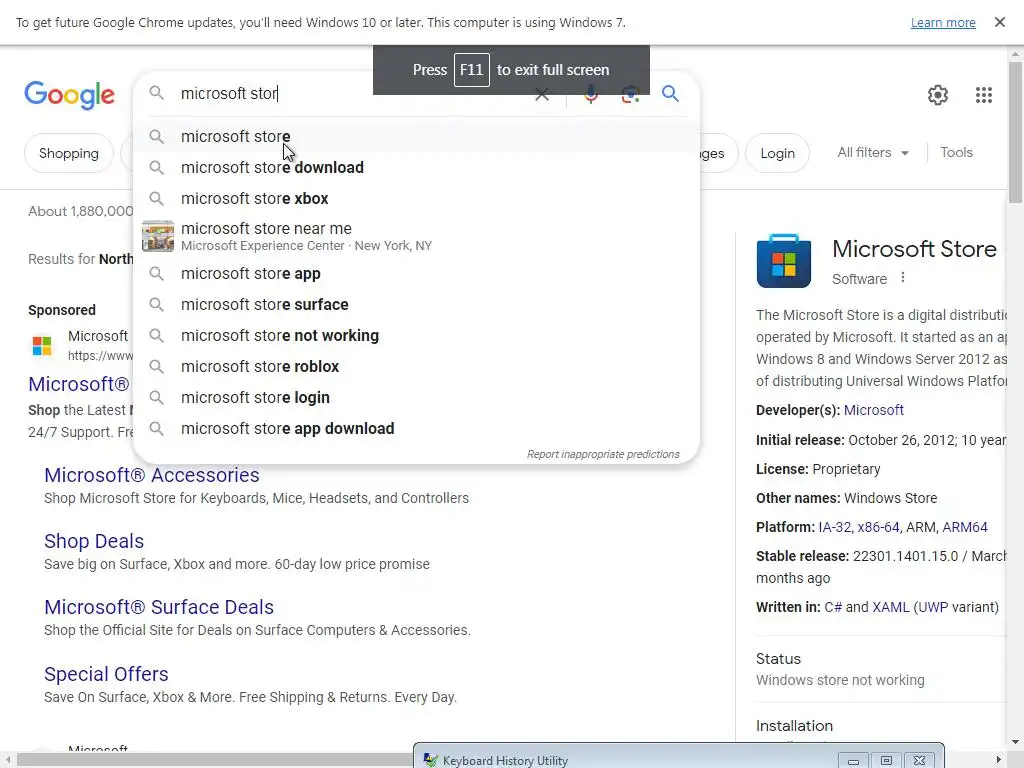Choose suggestion 'microsoft store xbox'

(416, 198)
